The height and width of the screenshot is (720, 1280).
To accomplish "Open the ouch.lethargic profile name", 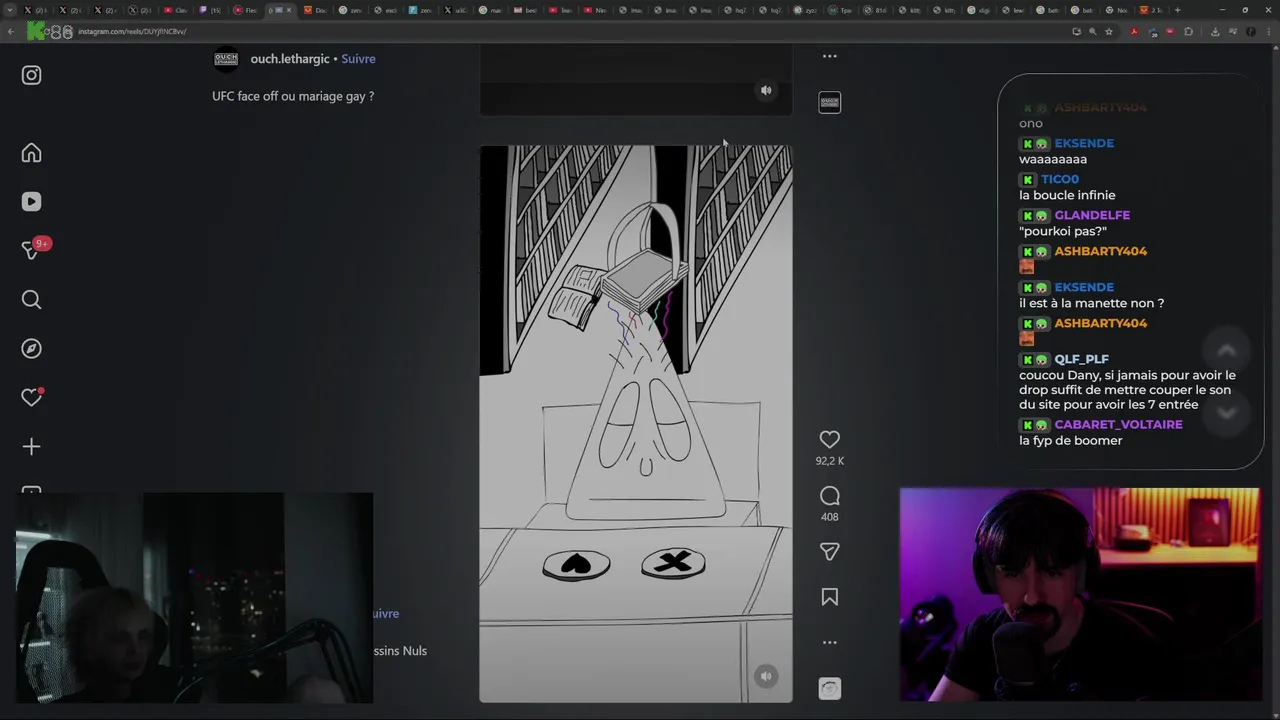I will [290, 59].
